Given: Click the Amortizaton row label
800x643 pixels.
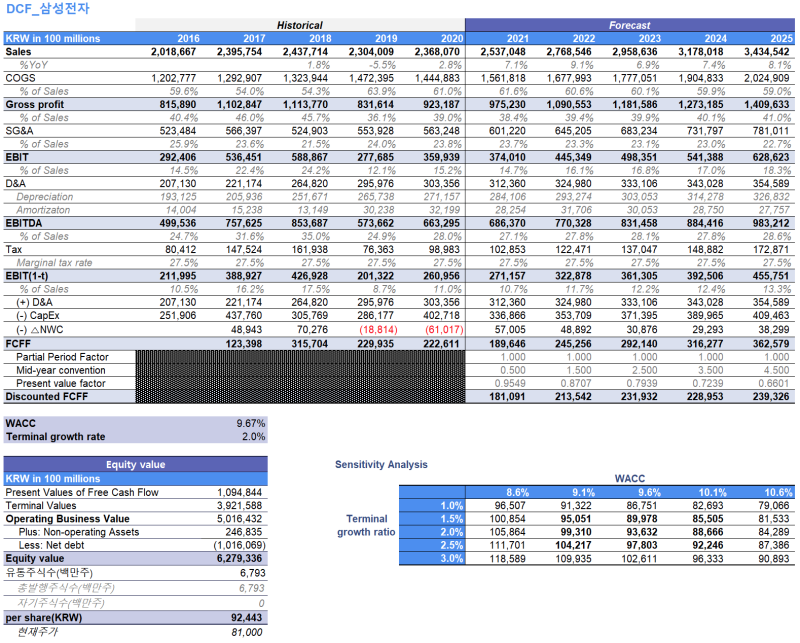Looking at the screenshot, I should point(43,210).
